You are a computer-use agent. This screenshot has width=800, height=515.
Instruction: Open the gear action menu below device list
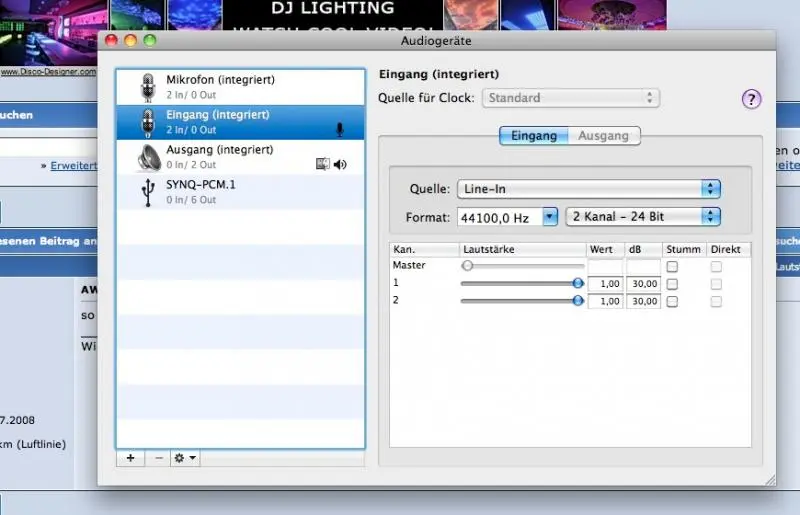[x=185, y=458]
